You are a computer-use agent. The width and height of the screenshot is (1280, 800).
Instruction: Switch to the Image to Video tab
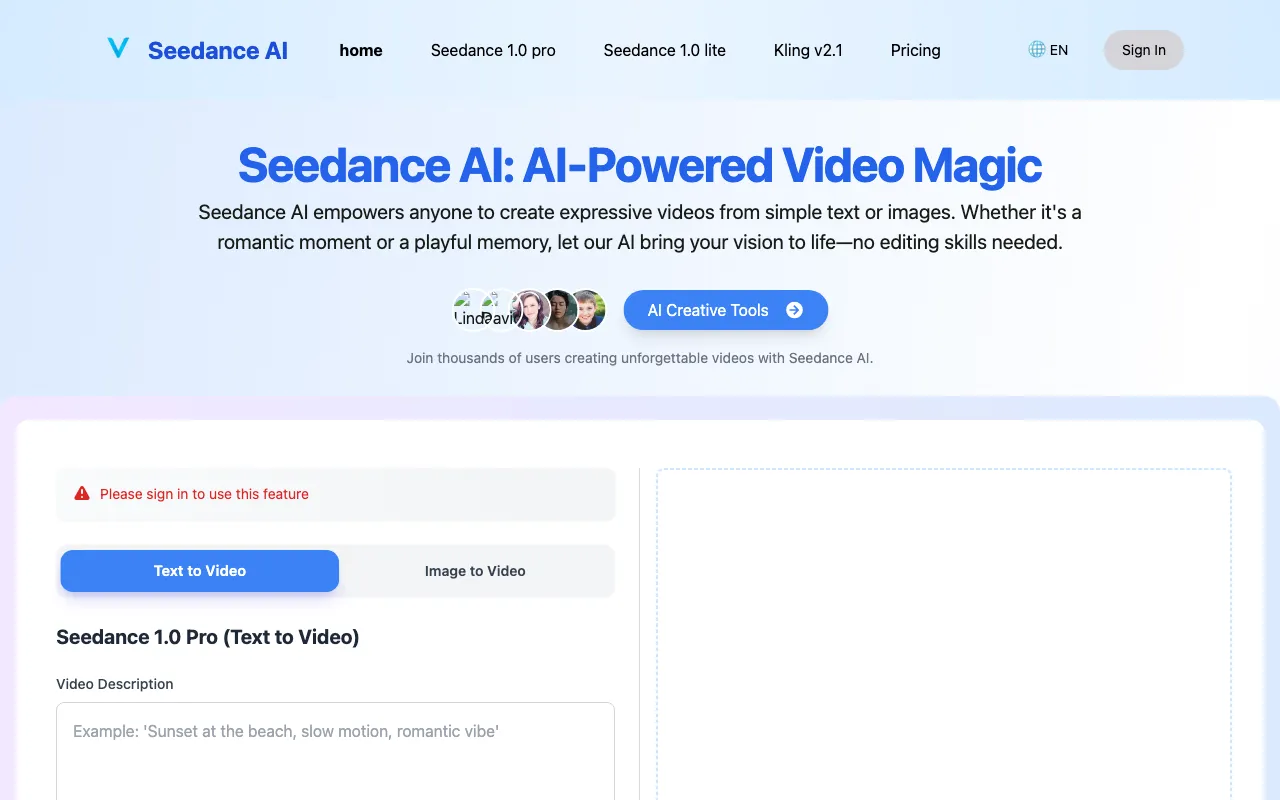(x=475, y=571)
